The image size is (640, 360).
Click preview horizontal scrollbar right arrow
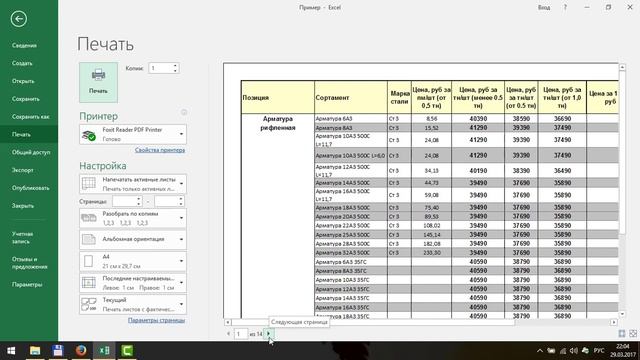[x=613, y=322]
